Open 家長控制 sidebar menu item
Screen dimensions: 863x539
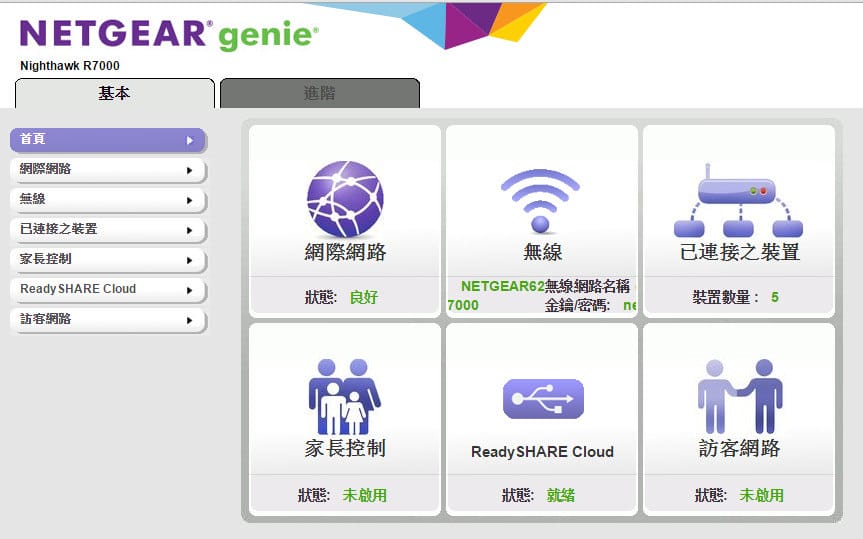tap(108, 260)
